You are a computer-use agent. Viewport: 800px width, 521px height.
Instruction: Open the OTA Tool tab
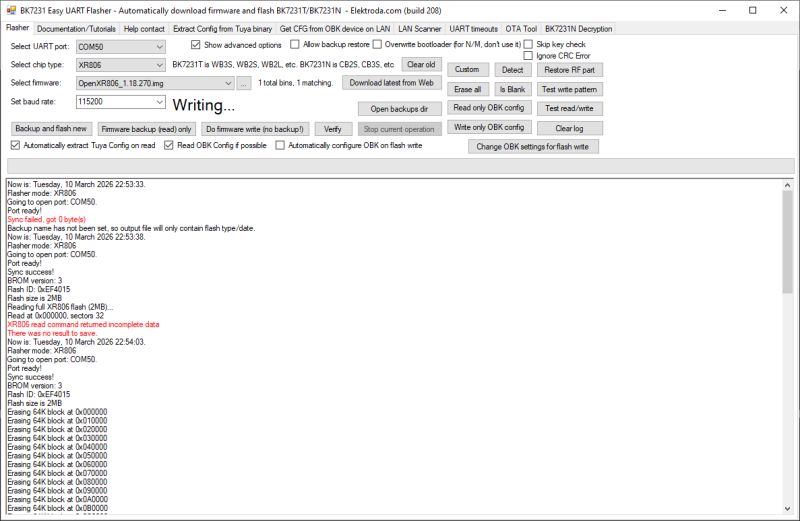tap(521, 29)
